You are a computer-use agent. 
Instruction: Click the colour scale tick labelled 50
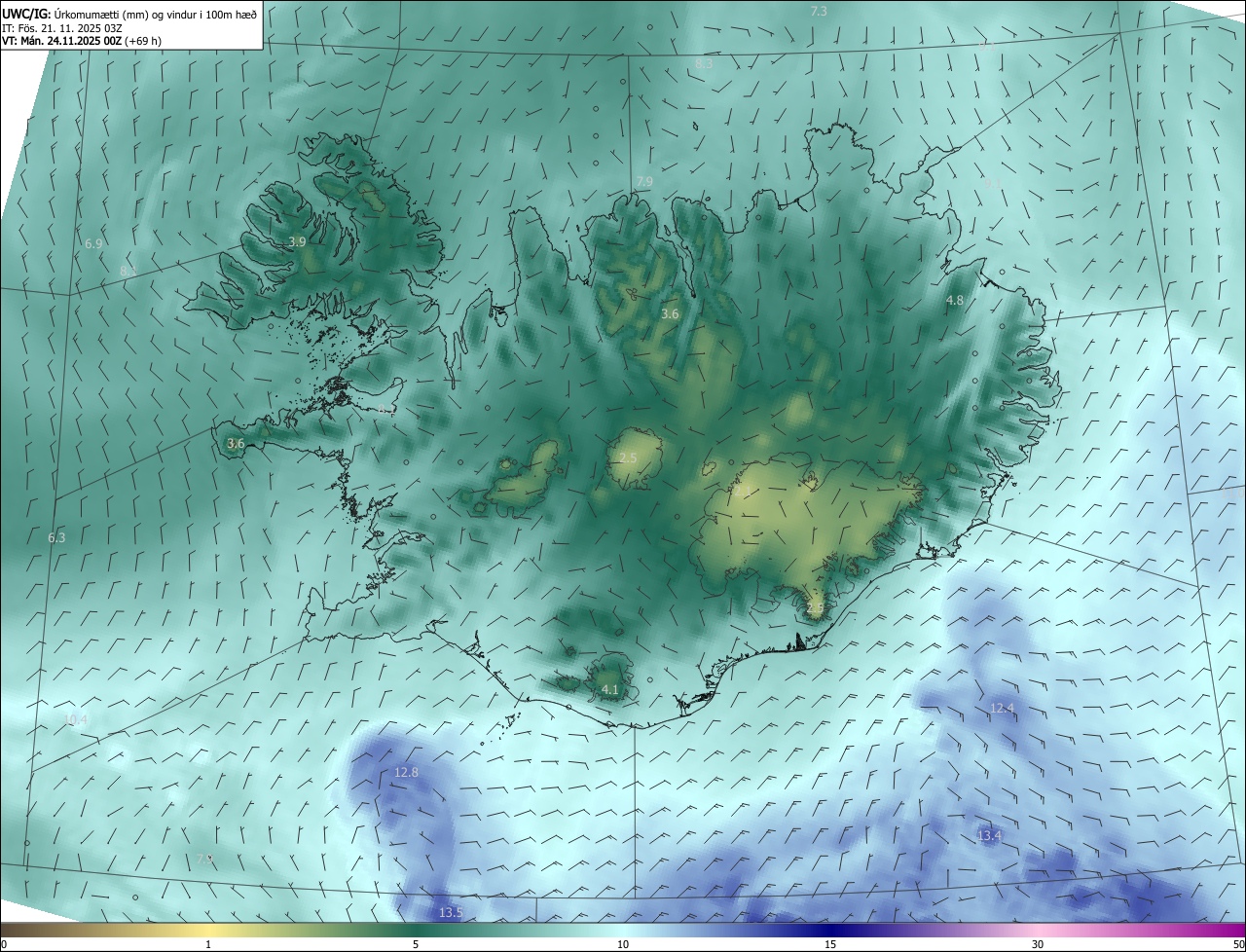pyautogui.click(x=1238, y=944)
